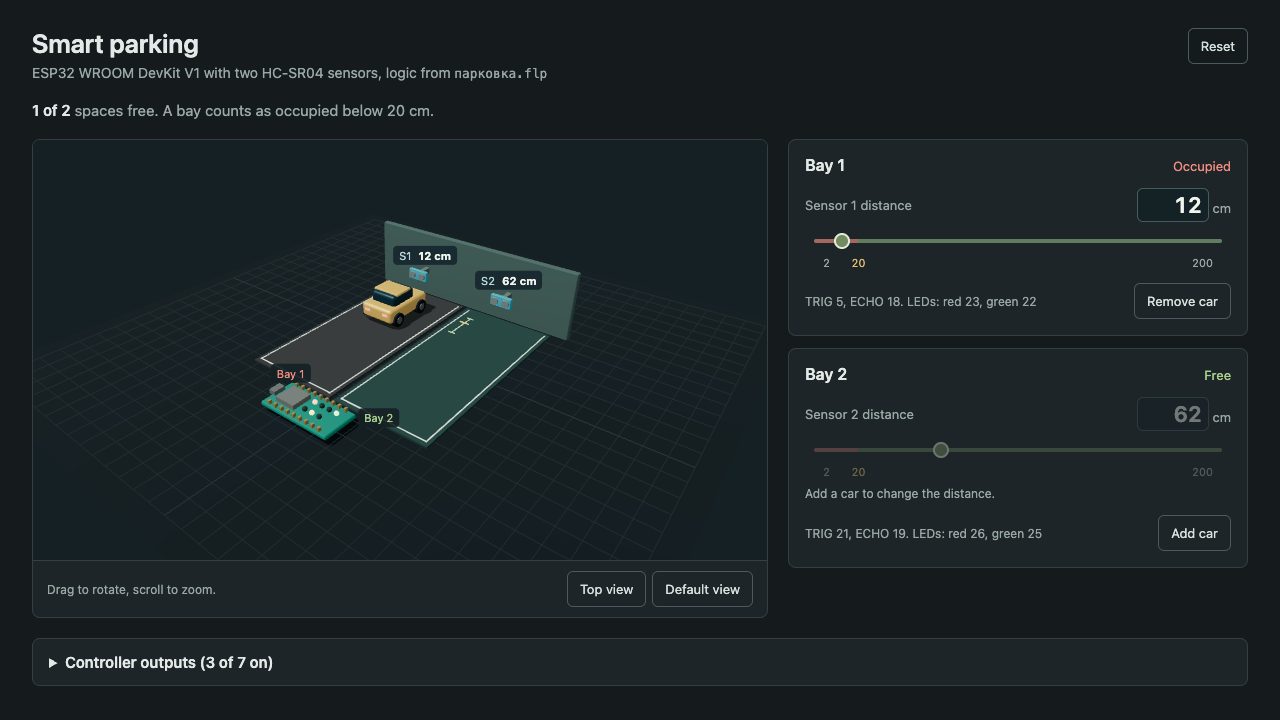
Task: Click the Free status of Bay 2
Action: 1217,376
